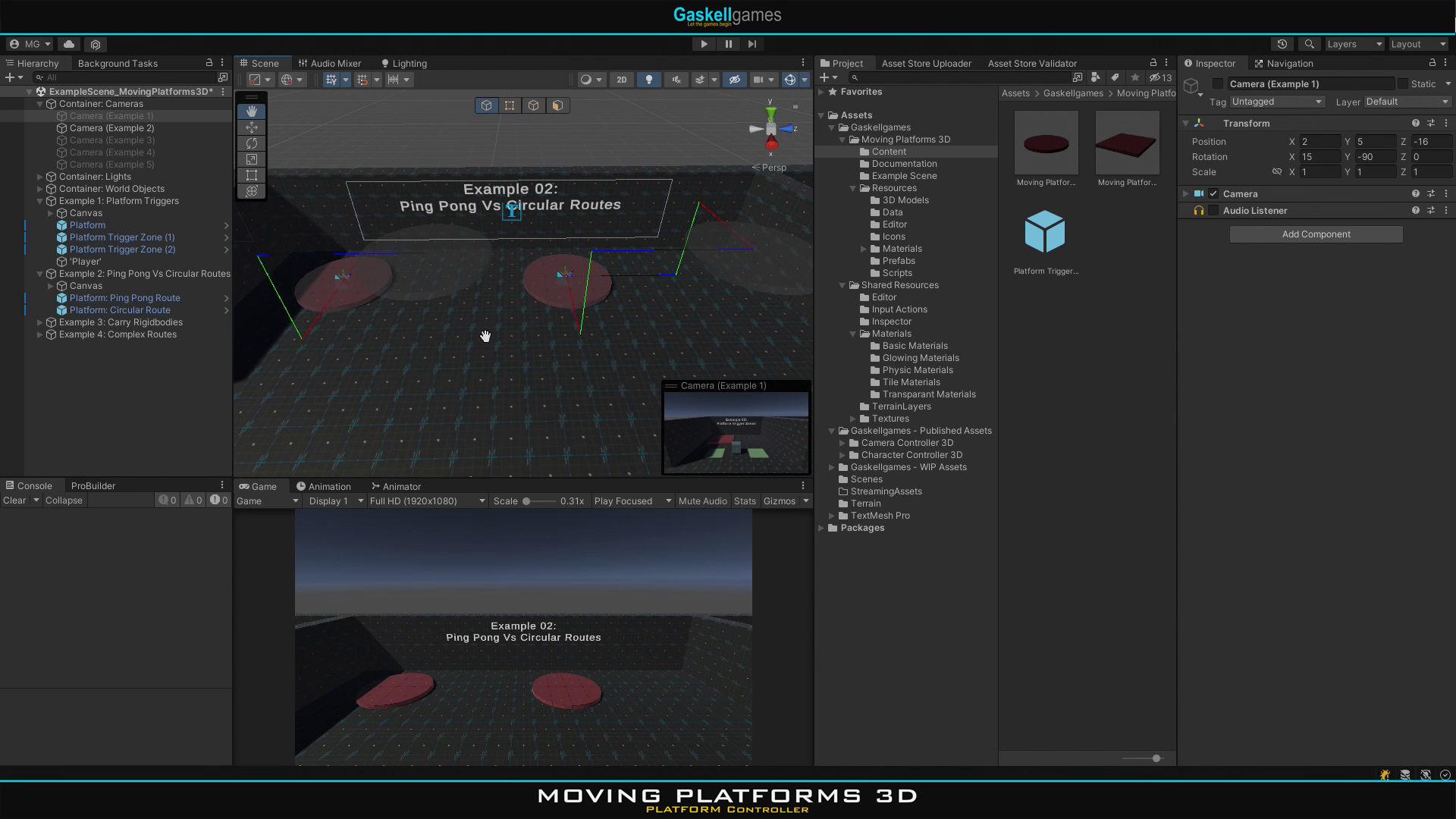Click the global search magnifier icon
Viewport: 1456px width, 819px height.
tap(1309, 44)
